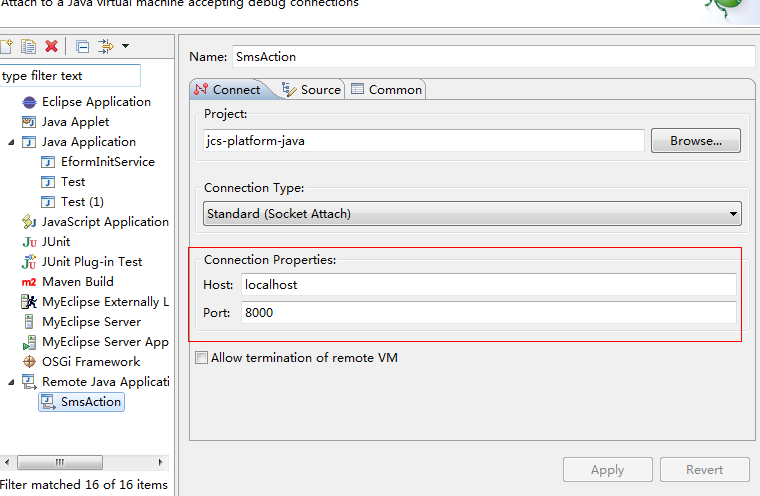Click the Filter launch configurations icon
Screen dimensions: 760x496
pyautogui.click(x=106, y=47)
